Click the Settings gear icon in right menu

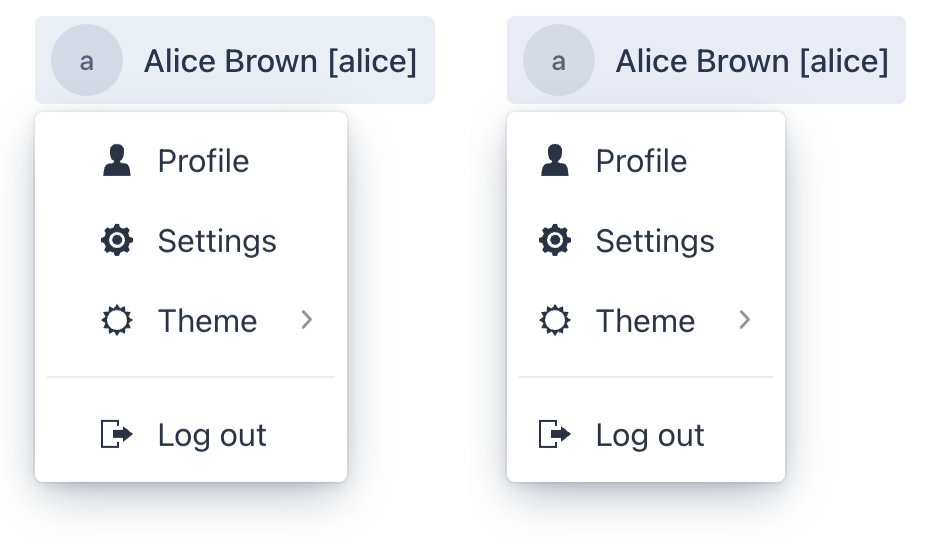tap(555, 241)
